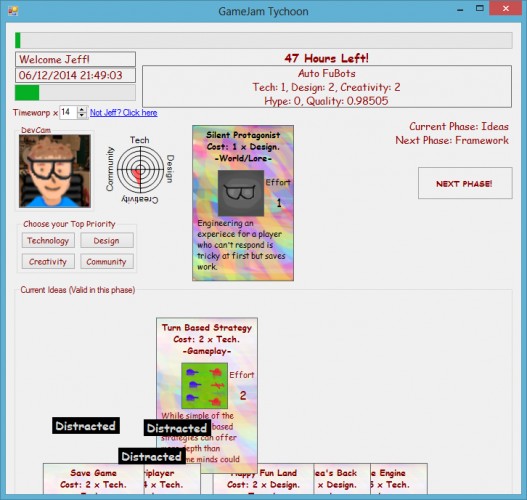
Task: Select the 'ea's Back' Design idea card
Action: click(x=342, y=479)
